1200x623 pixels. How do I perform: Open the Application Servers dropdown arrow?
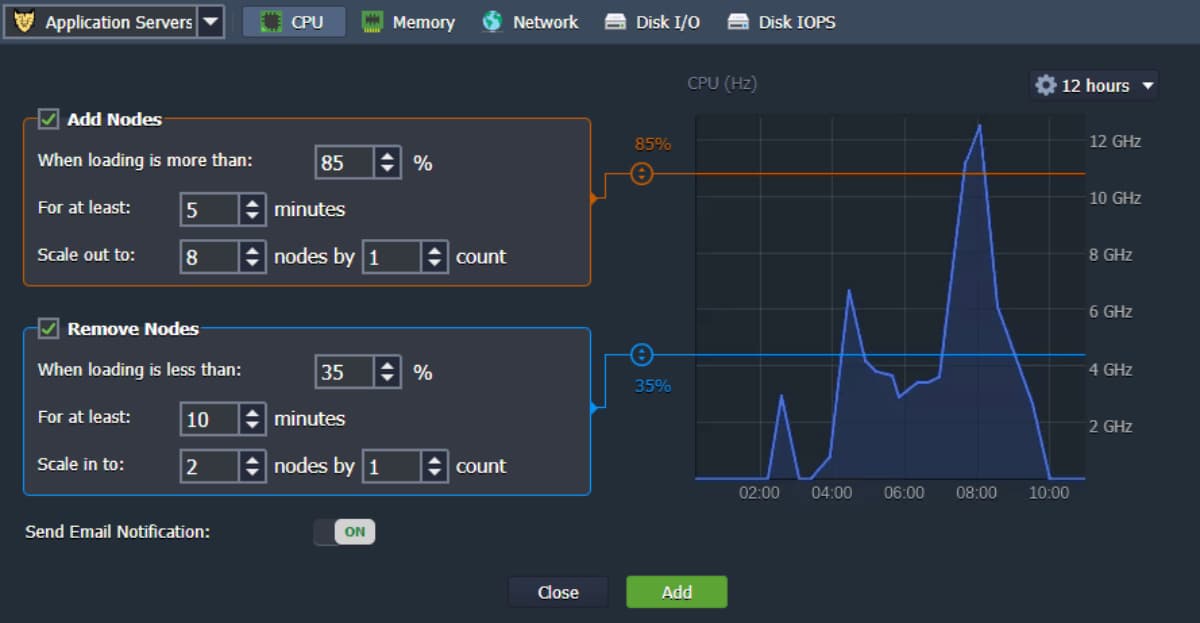point(210,22)
